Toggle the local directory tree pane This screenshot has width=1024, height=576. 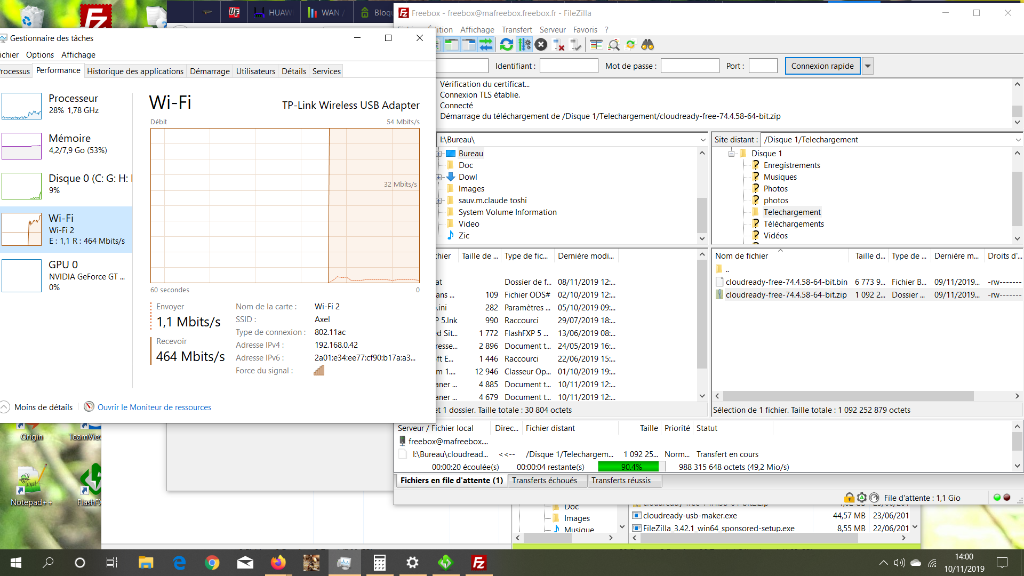tap(450, 45)
